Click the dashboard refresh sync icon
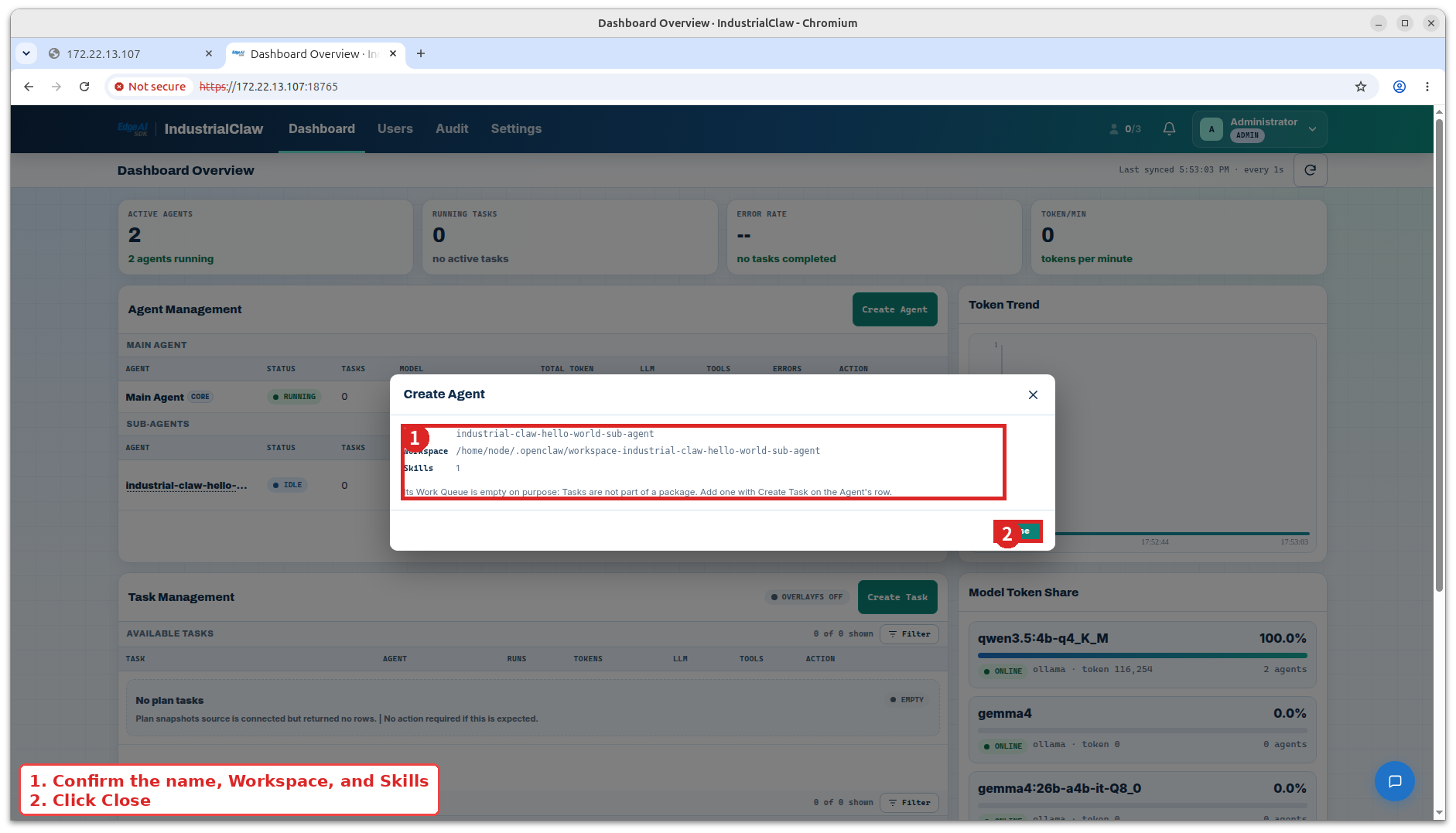The width and height of the screenshot is (1456, 833). 1310,170
